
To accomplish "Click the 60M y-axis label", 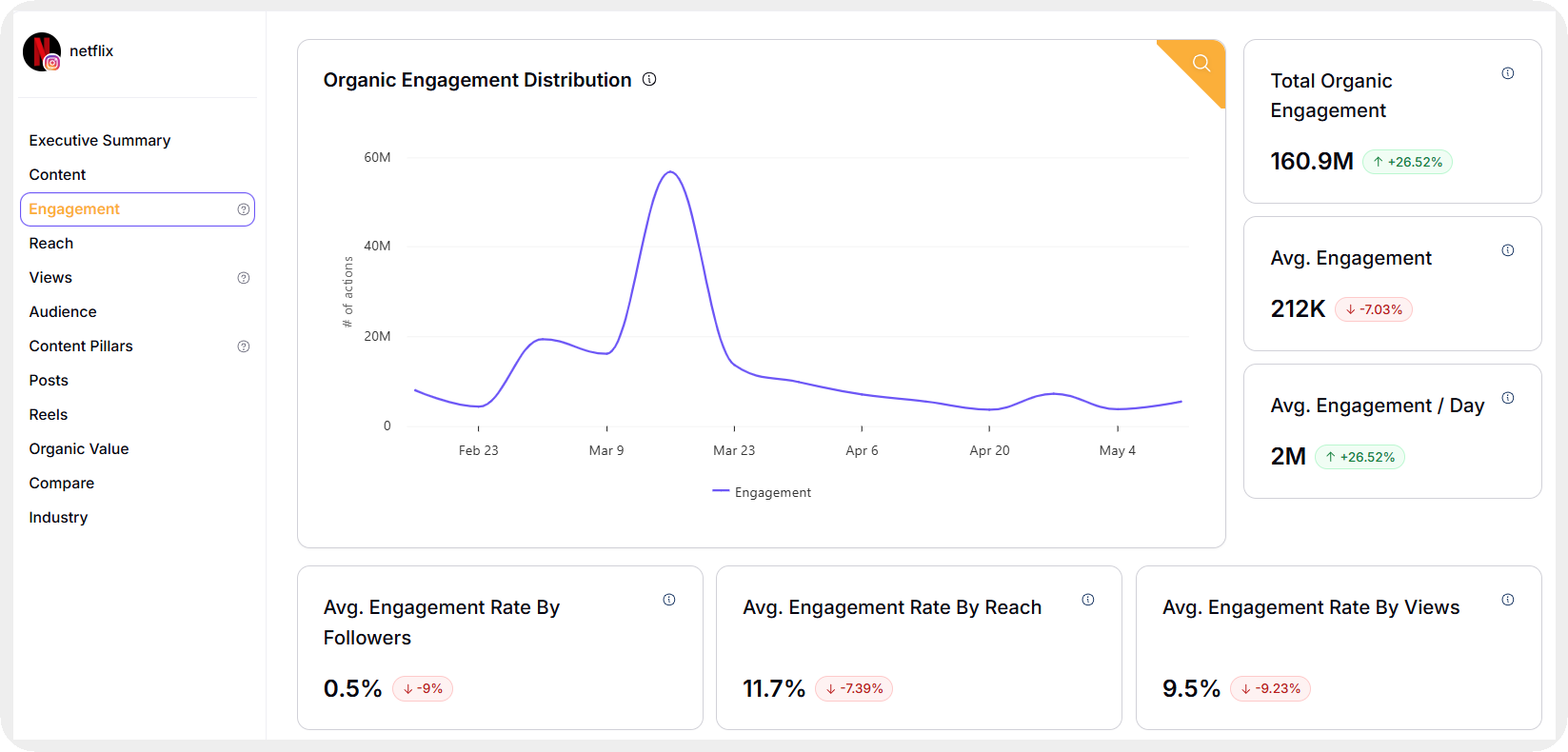I will pos(377,157).
